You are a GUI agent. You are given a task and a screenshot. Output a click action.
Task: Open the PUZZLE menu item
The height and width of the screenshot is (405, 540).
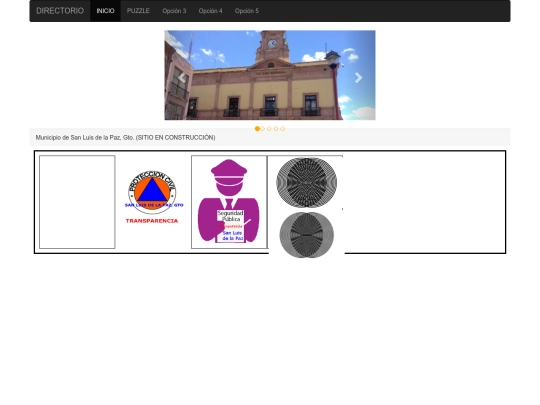[x=138, y=11]
